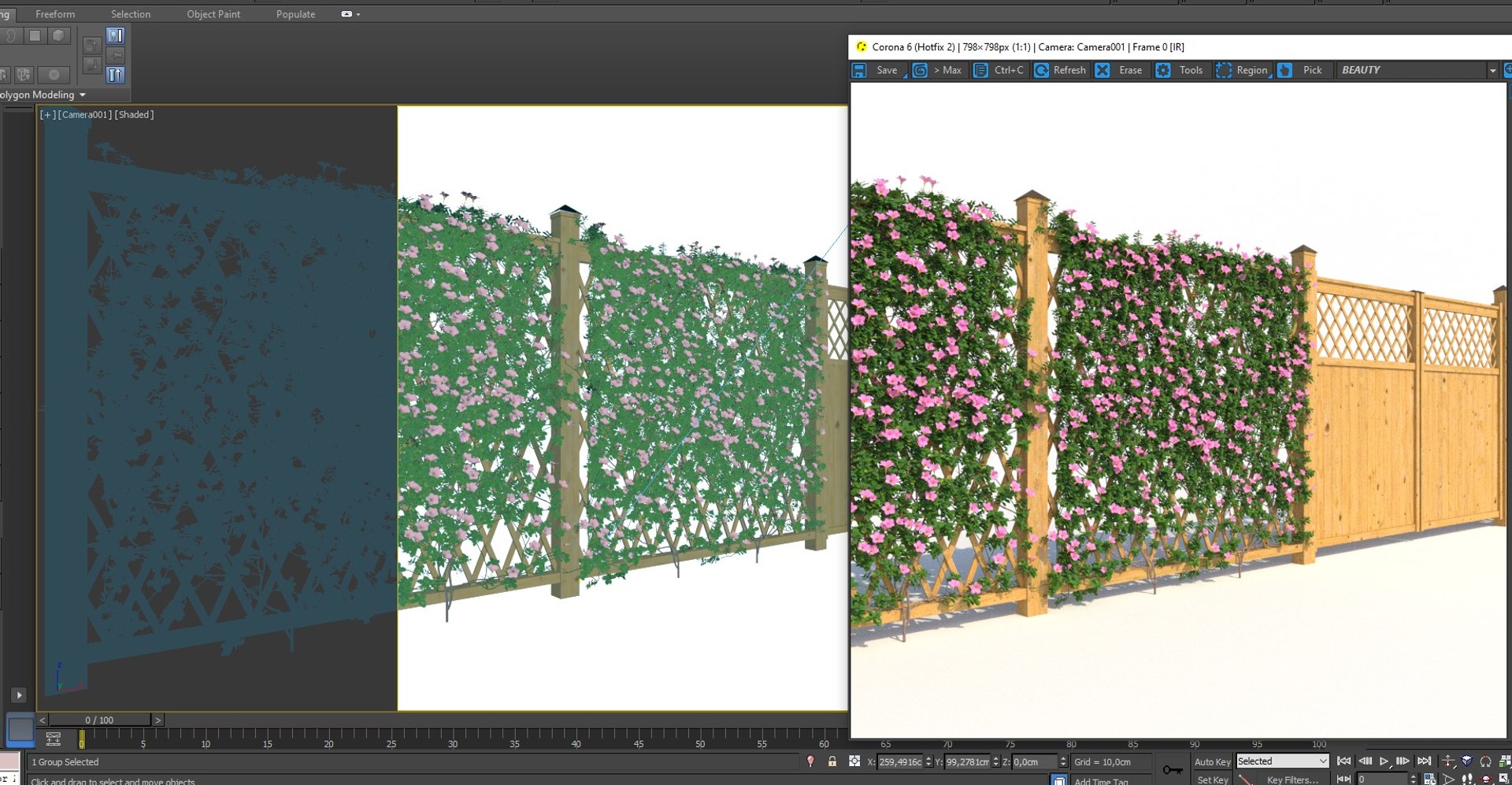
Task: Click the Z coordinate input field
Action: pos(1035,761)
